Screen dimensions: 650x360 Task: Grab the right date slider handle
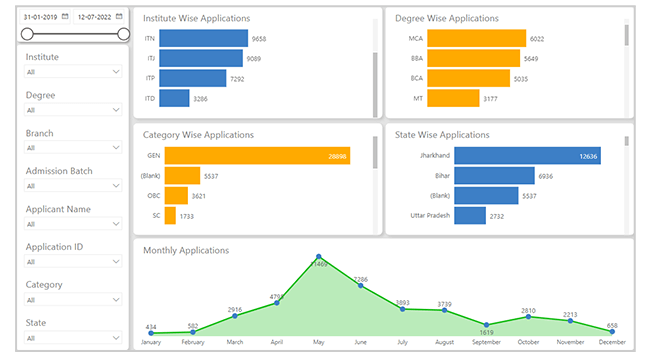124,34
